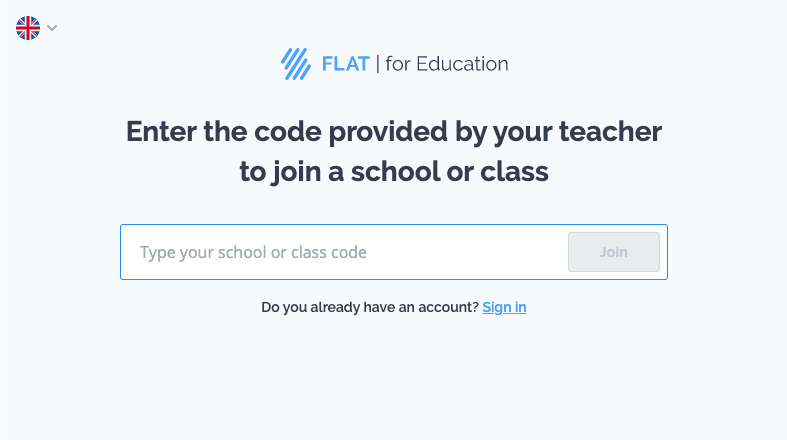Screen dimensions: 787x440
Task: Click the 'for Education' logo text
Action: 447,64
